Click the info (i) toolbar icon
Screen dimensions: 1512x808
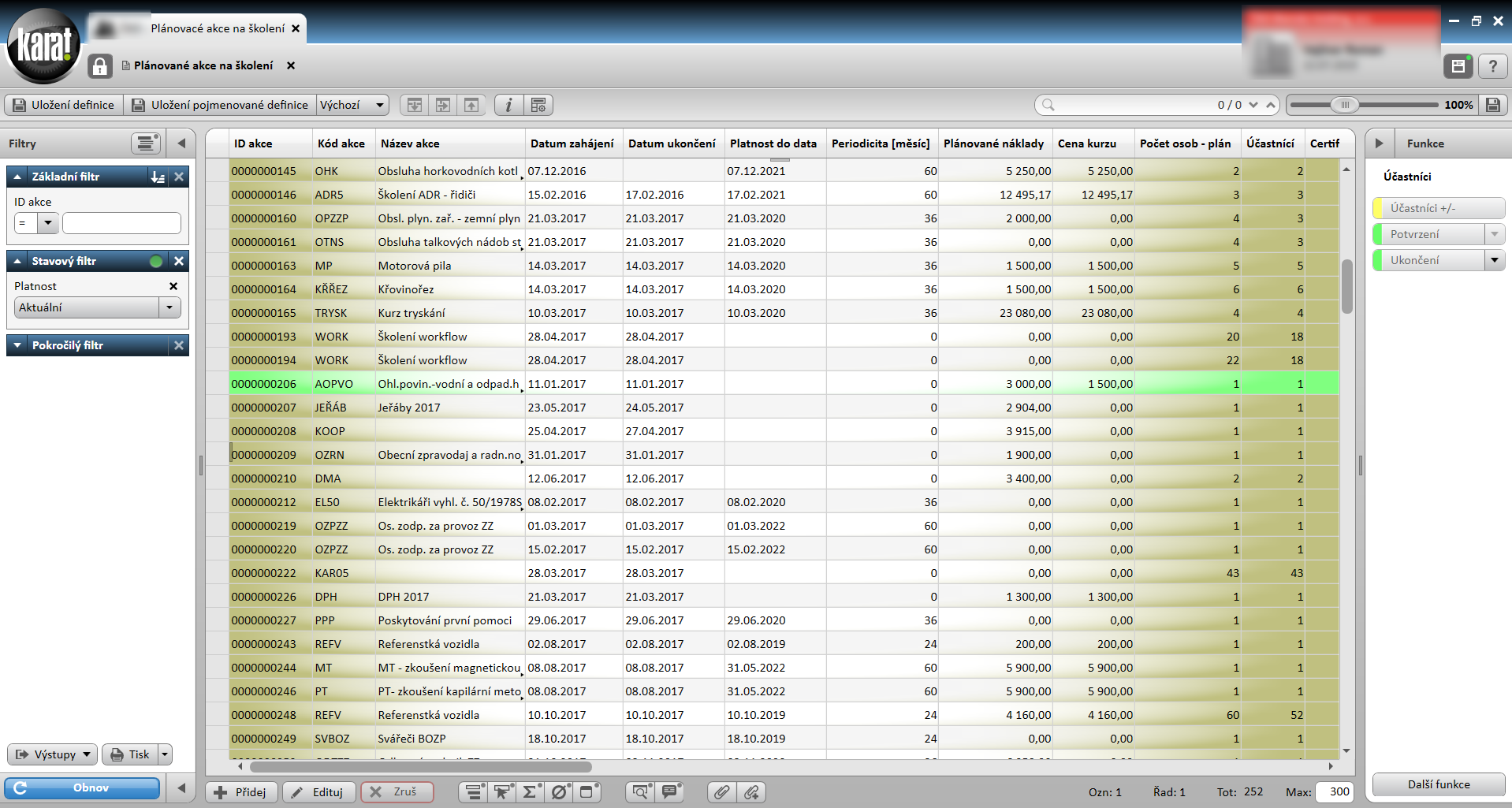[x=508, y=105]
